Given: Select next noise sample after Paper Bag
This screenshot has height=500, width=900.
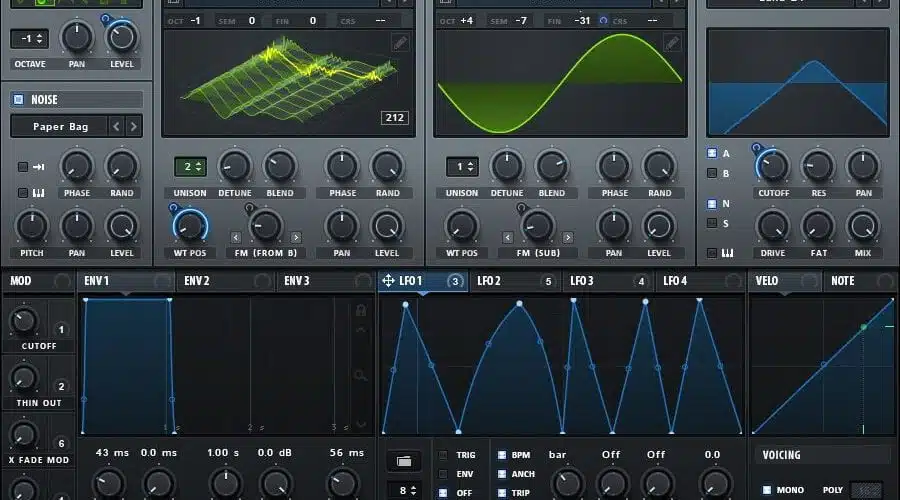Looking at the screenshot, I should point(134,126).
